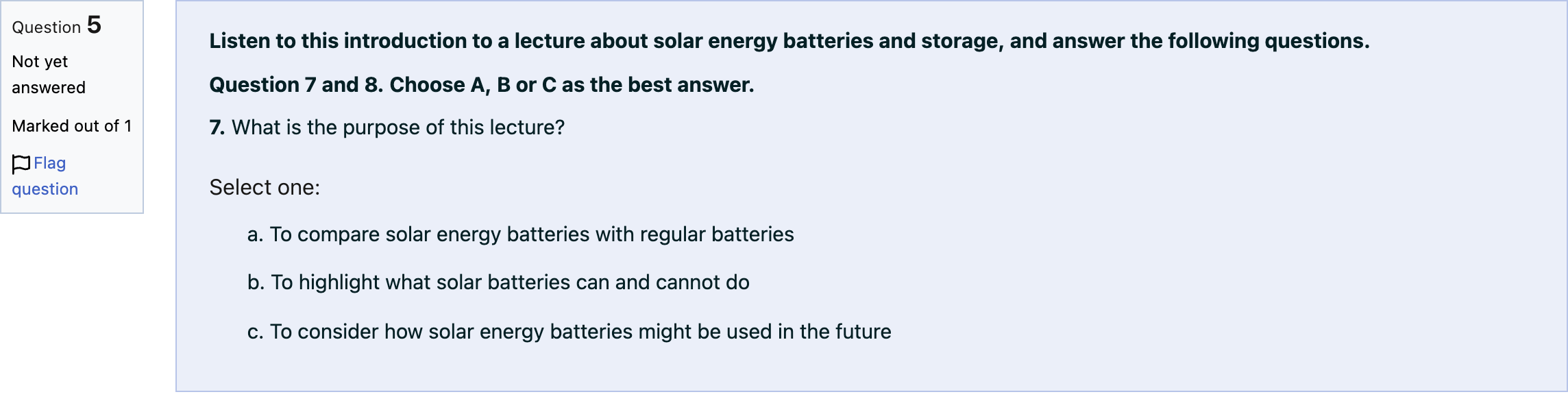Viewport: 1568px width, 414px height.
Task: Click the "Question 7 and 8. Choose A, B or C" heading
Action: coord(482,85)
